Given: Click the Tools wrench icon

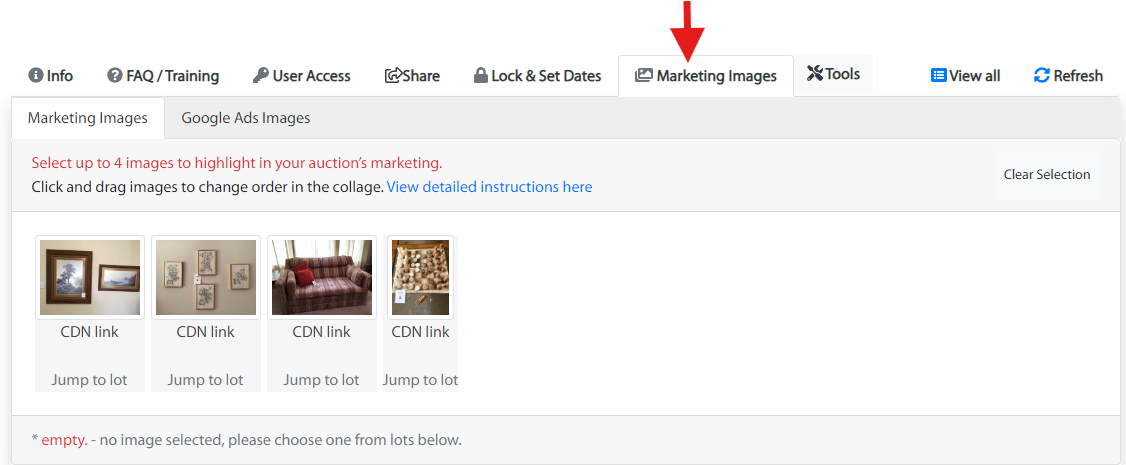Looking at the screenshot, I should (815, 73).
